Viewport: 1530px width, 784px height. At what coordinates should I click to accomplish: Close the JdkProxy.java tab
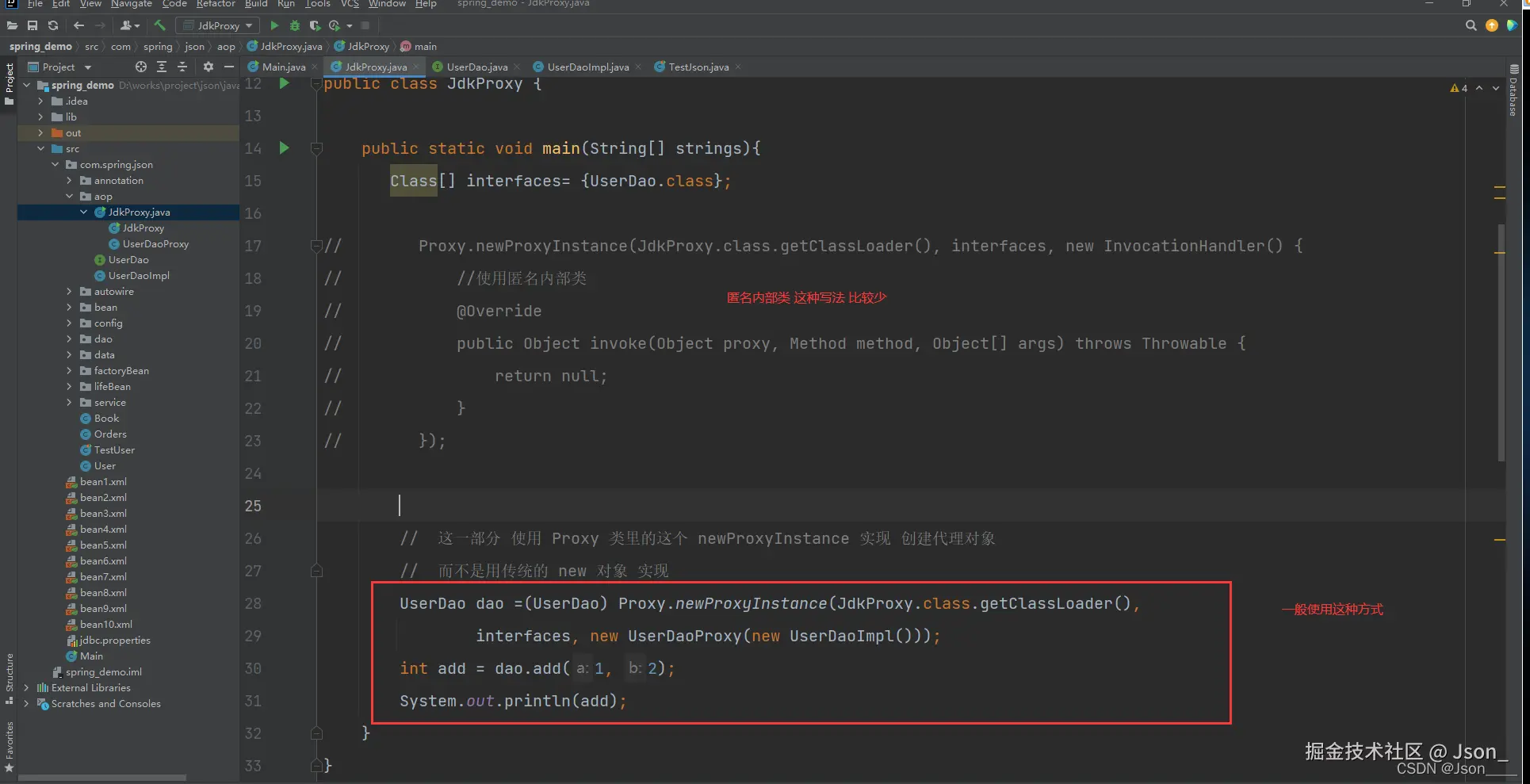(x=415, y=67)
